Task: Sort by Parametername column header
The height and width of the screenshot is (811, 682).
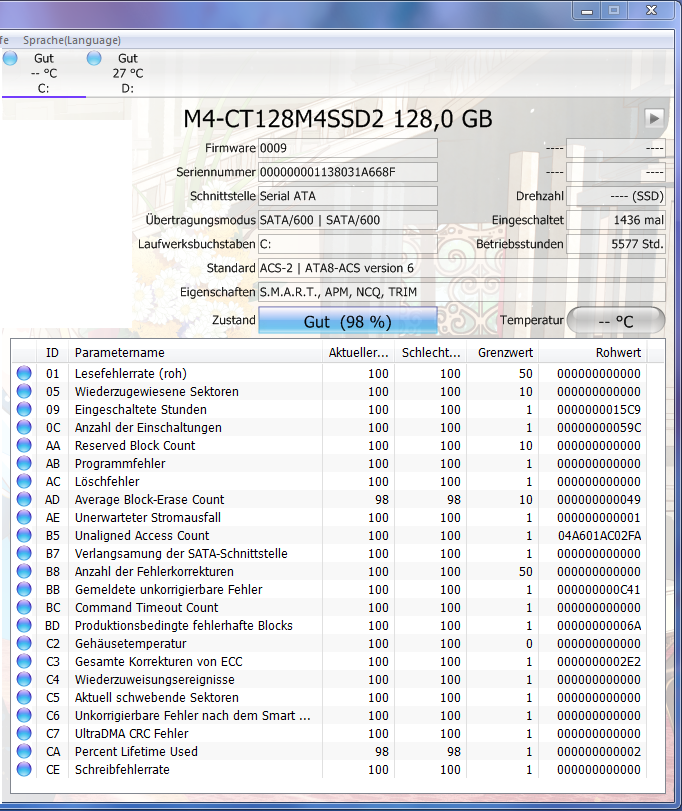Action: (x=195, y=353)
